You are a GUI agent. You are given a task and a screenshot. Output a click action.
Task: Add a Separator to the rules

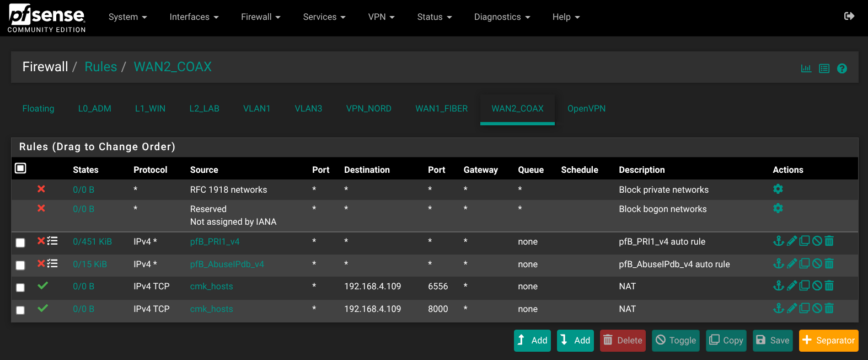829,341
